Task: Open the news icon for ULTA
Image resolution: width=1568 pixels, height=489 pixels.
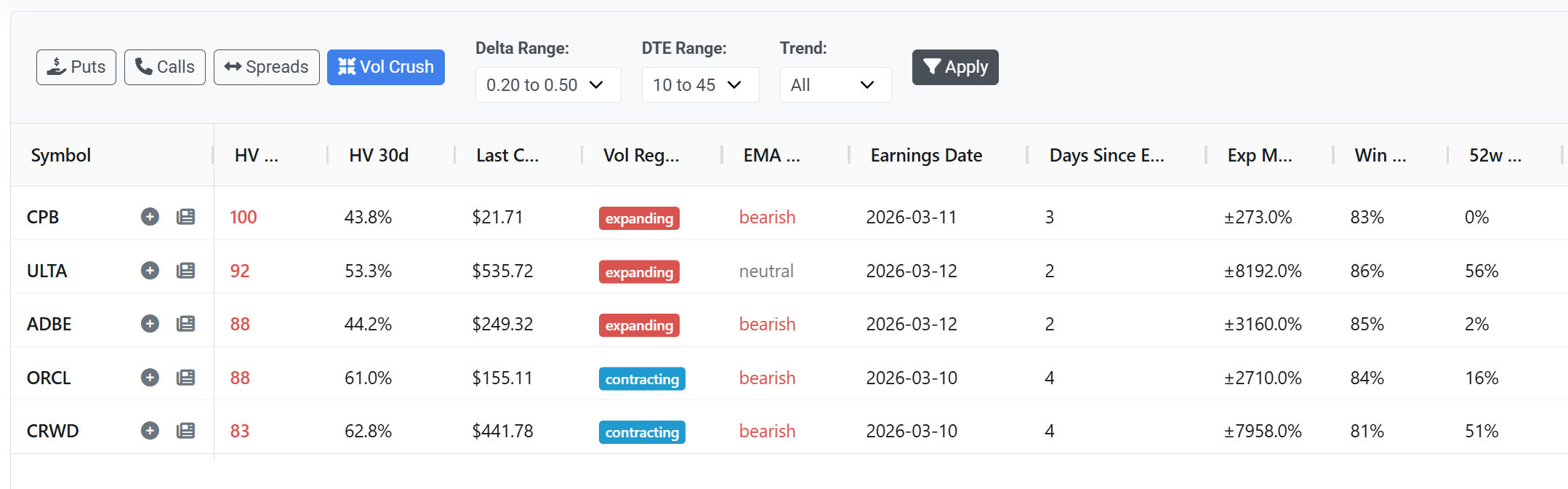Action: [x=186, y=271]
